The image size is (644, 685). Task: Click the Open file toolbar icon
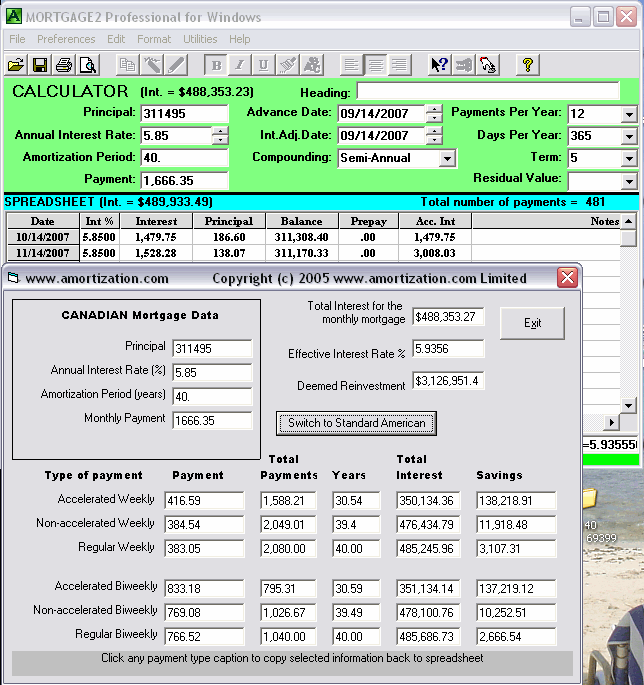16,65
